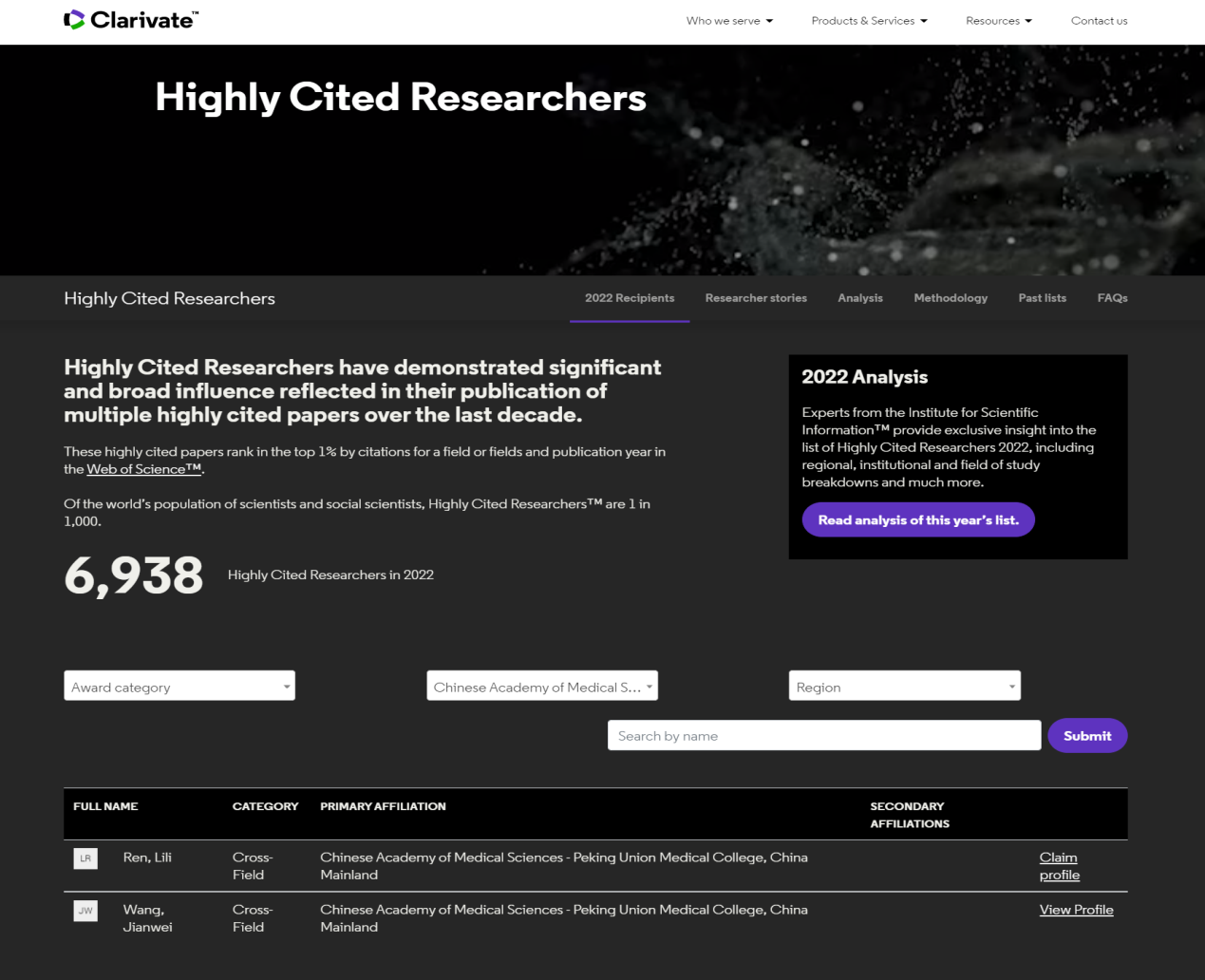The height and width of the screenshot is (980, 1205).
Task: Click the Clarivate logo
Action: coord(131,20)
